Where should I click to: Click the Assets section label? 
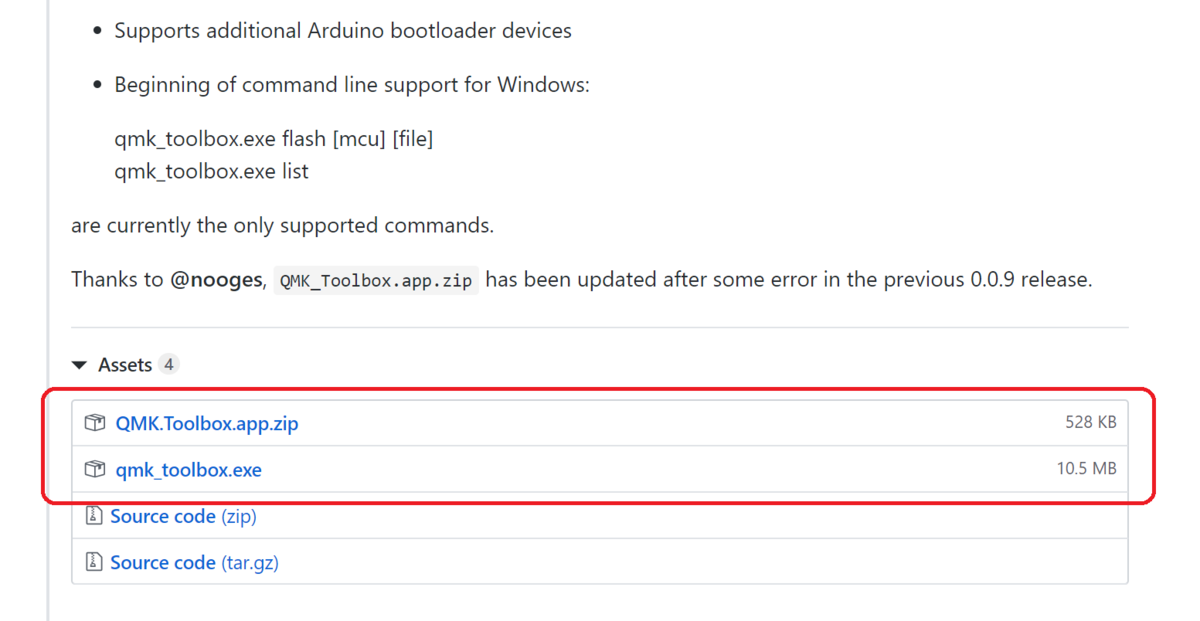pyautogui.click(x=125, y=365)
